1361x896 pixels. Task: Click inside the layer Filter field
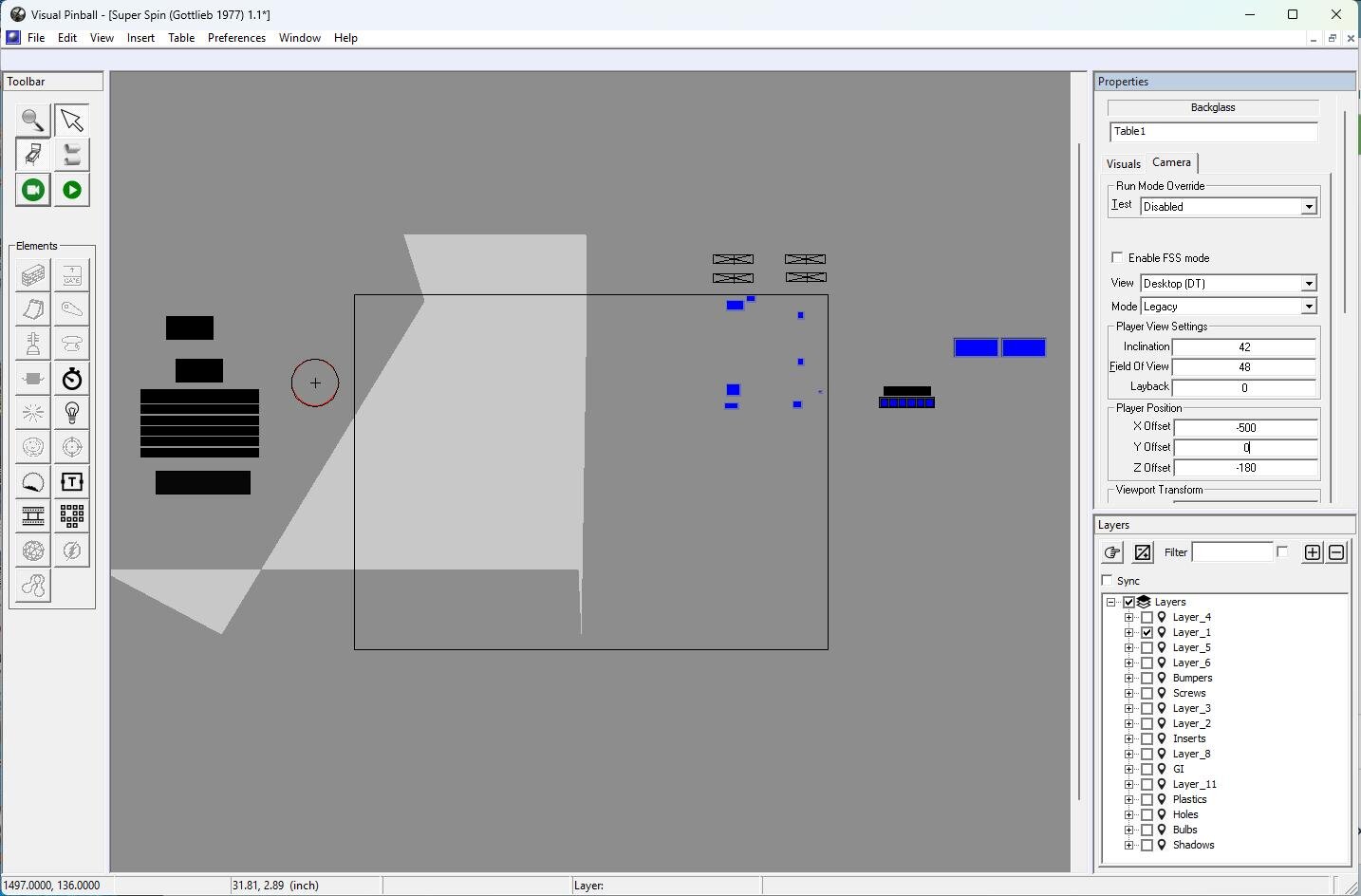point(1234,551)
